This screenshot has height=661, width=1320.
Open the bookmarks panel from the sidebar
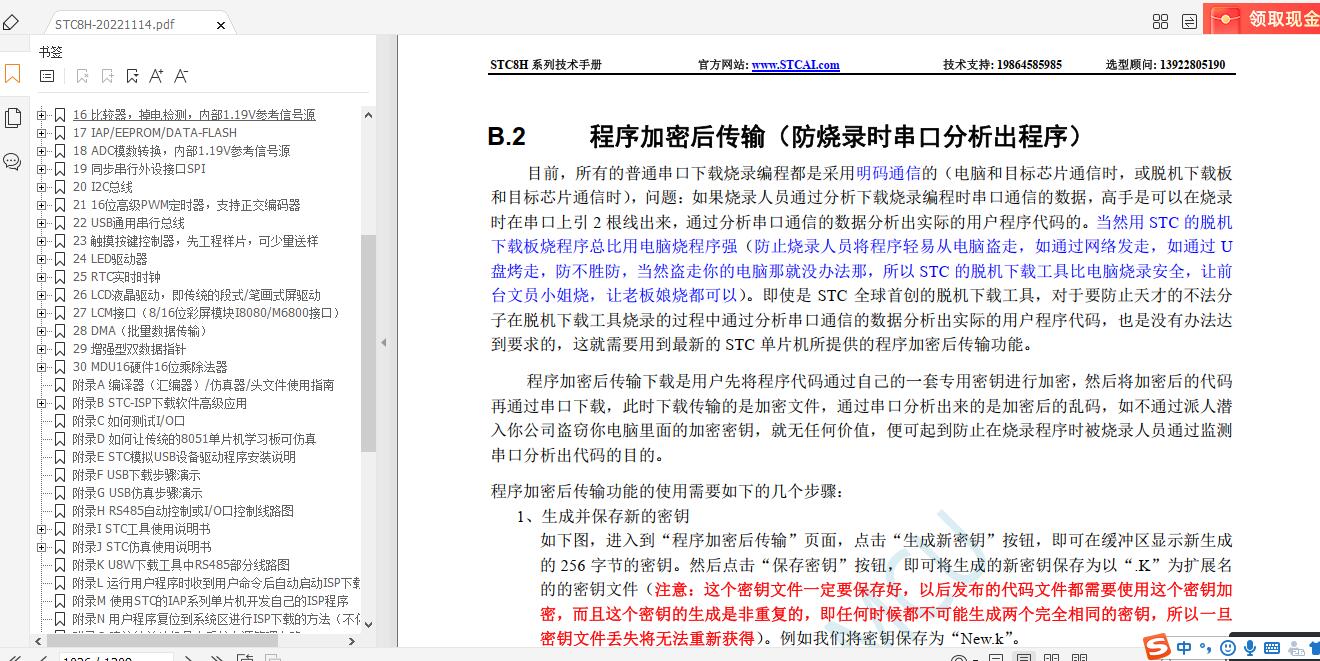pyautogui.click(x=12, y=74)
